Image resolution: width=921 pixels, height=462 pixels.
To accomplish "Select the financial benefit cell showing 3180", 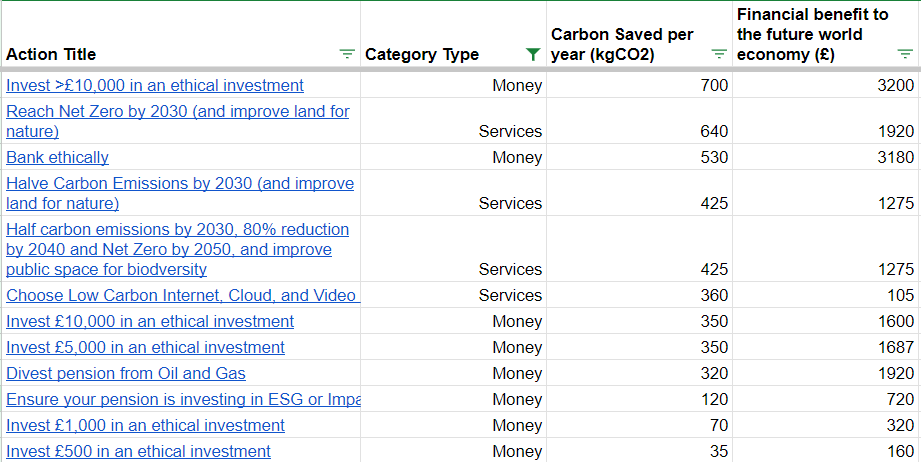I will tap(826, 158).
